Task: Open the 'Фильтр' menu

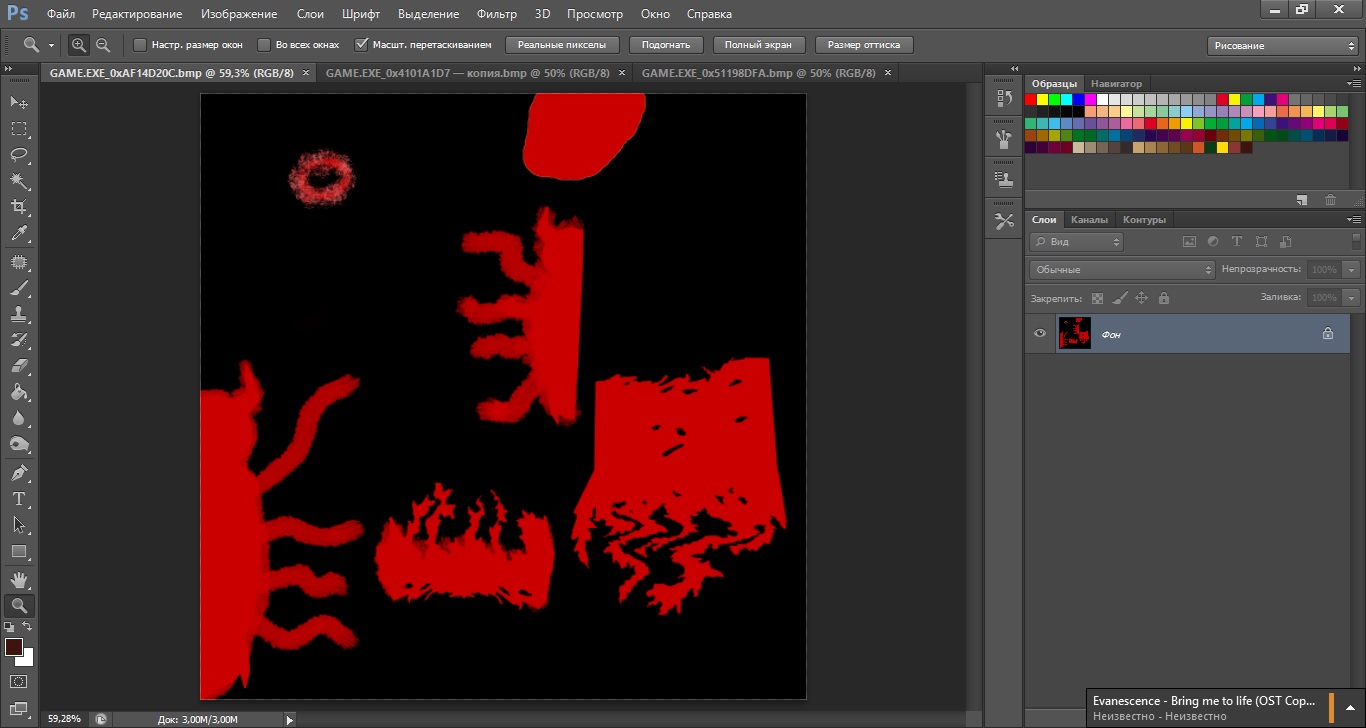Action: [x=497, y=14]
